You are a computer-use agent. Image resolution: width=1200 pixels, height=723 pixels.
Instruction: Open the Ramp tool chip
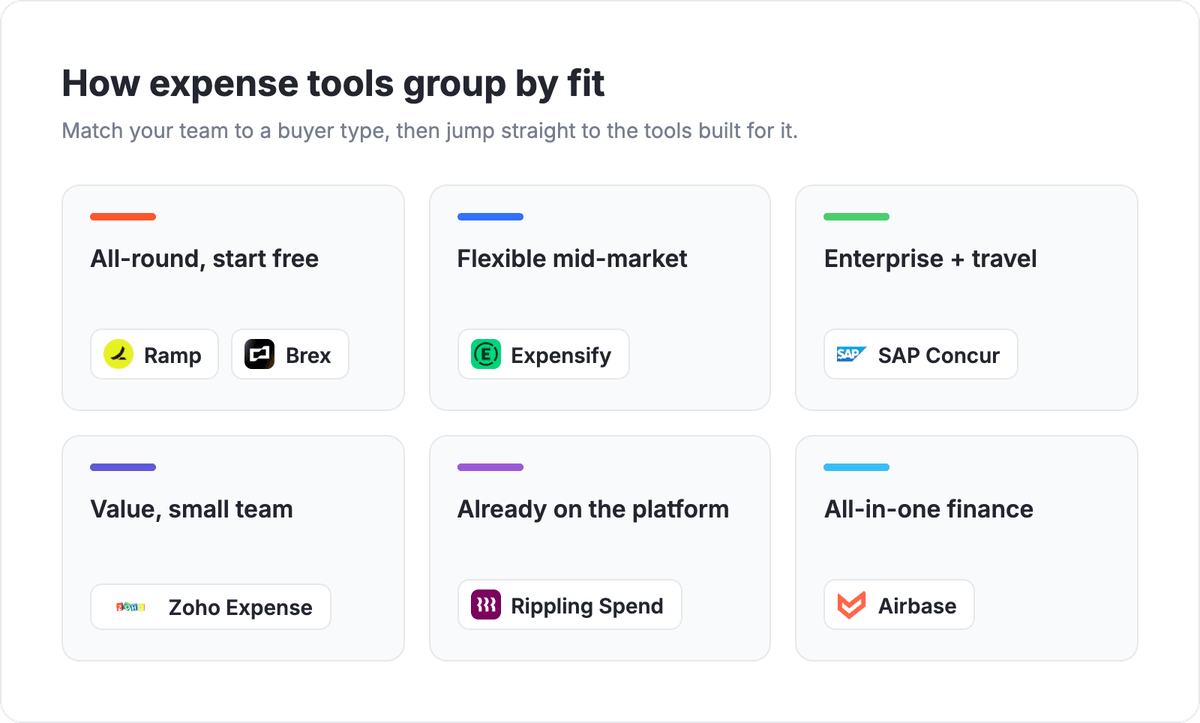click(x=155, y=354)
